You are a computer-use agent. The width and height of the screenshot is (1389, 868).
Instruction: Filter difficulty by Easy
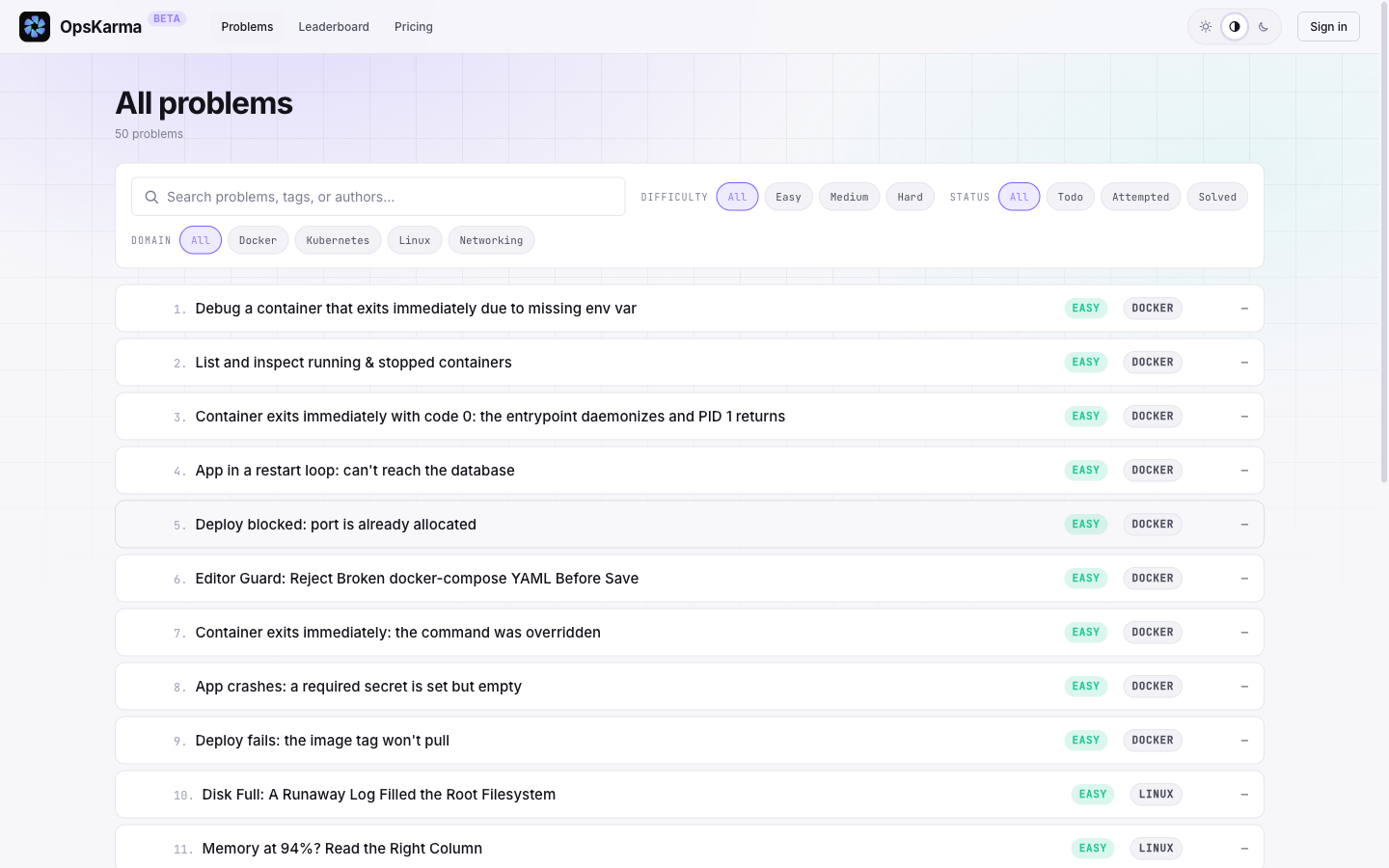788,197
